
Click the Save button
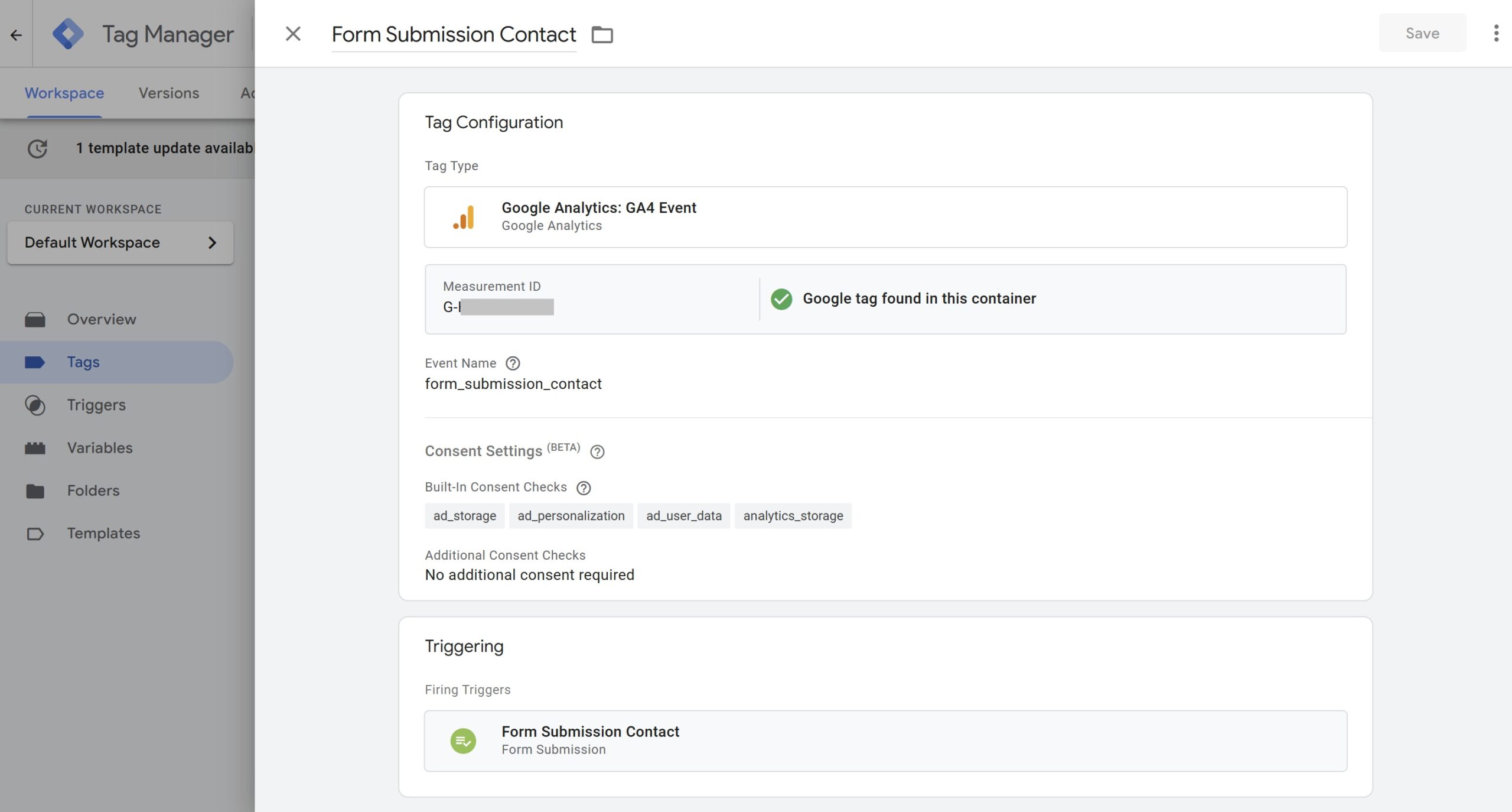click(1422, 33)
